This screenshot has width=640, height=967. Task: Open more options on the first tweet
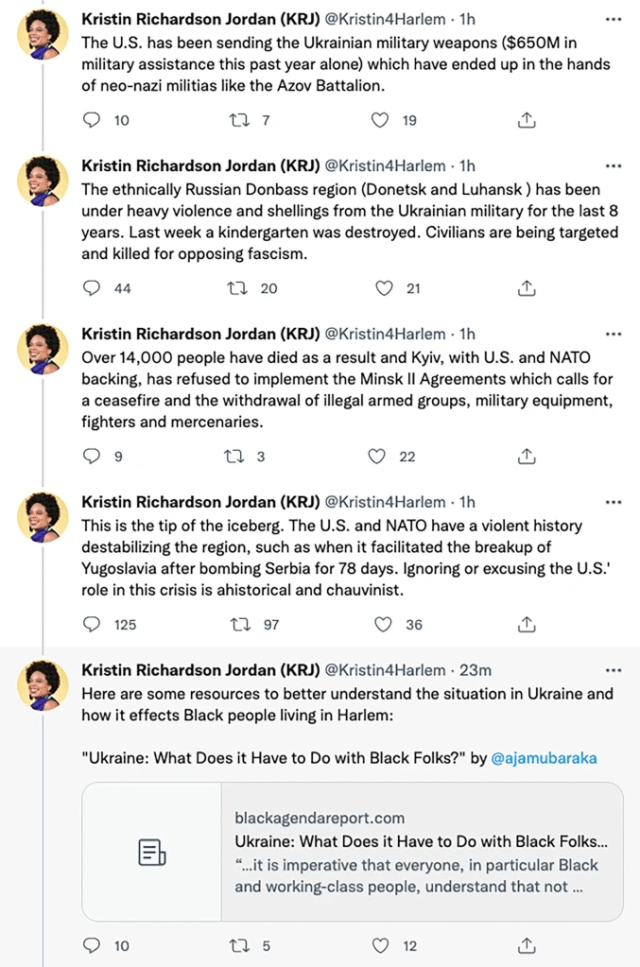point(612,19)
